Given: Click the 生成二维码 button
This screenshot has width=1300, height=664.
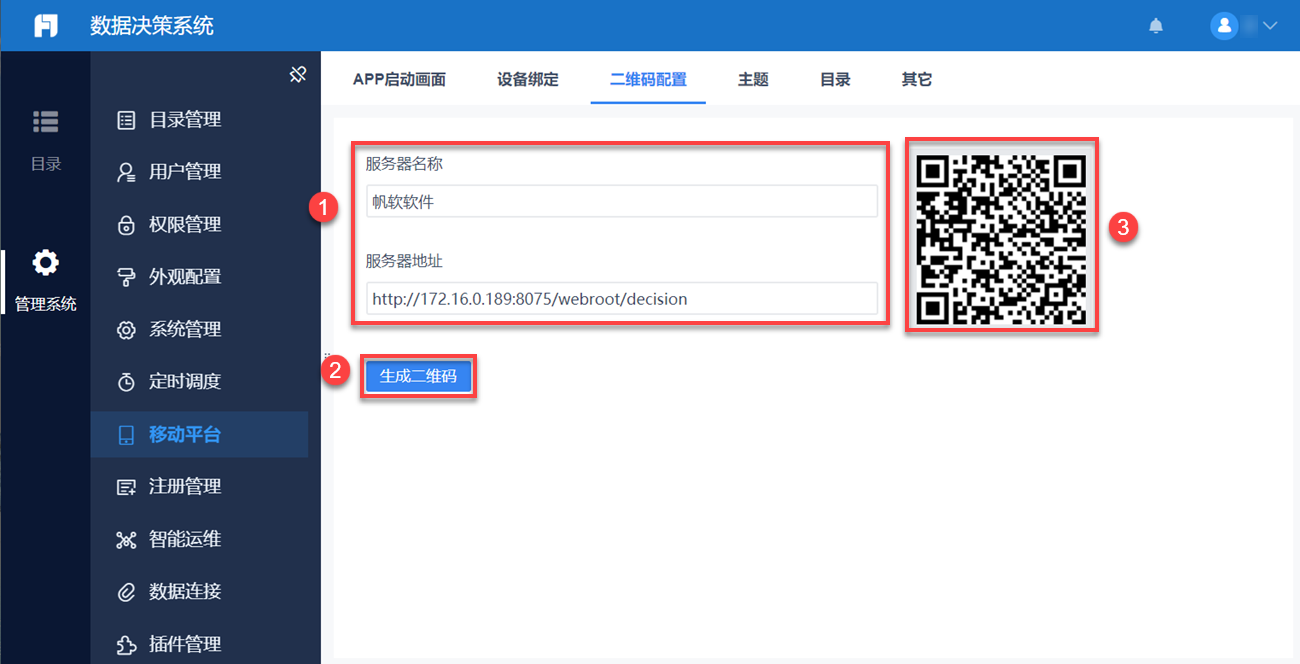Looking at the screenshot, I should (418, 376).
